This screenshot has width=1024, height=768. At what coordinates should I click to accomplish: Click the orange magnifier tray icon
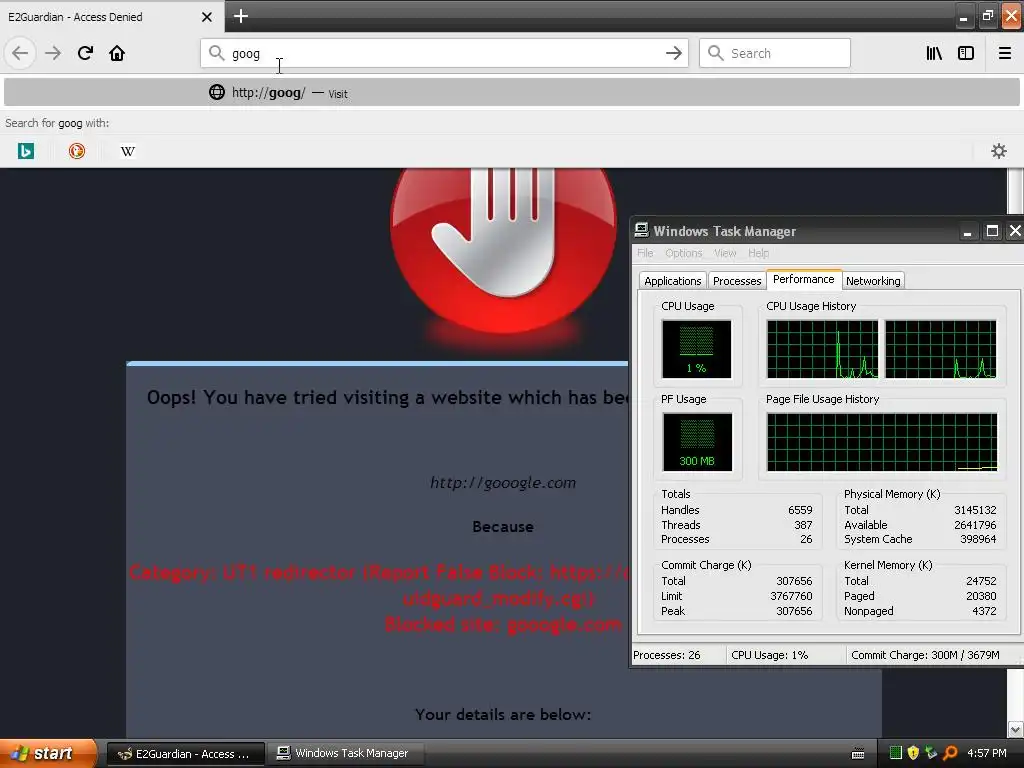pos(950,753)
